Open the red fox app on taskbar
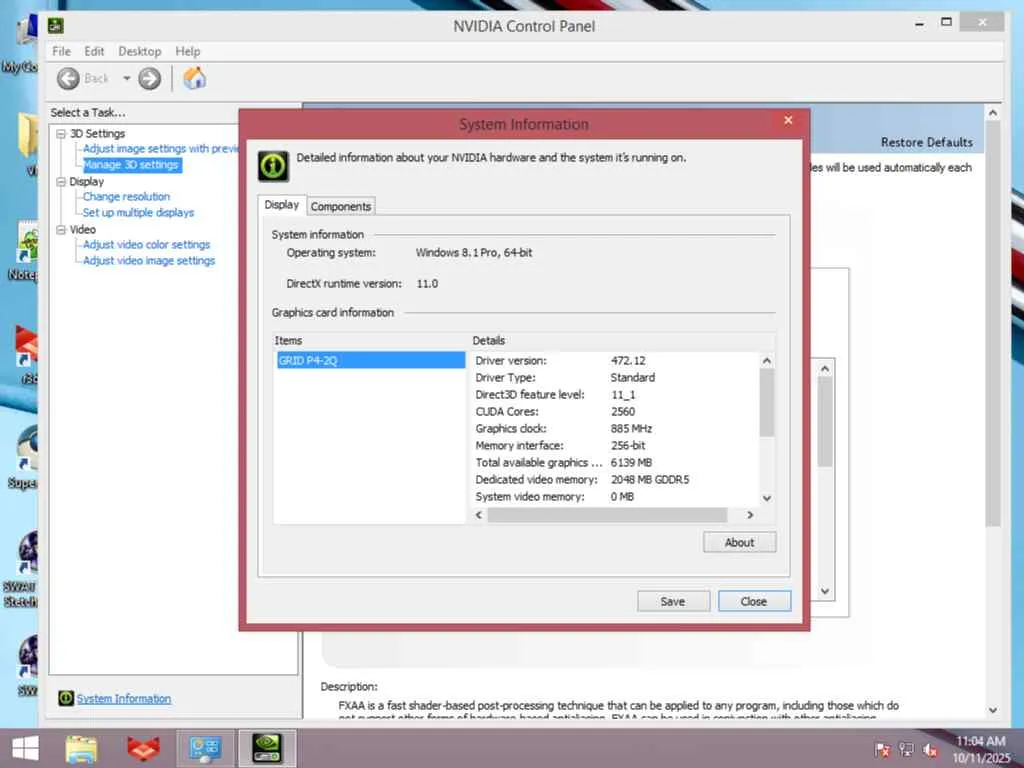The height and width of the screenshot is (768, 1024). click(x=144, y=749)
